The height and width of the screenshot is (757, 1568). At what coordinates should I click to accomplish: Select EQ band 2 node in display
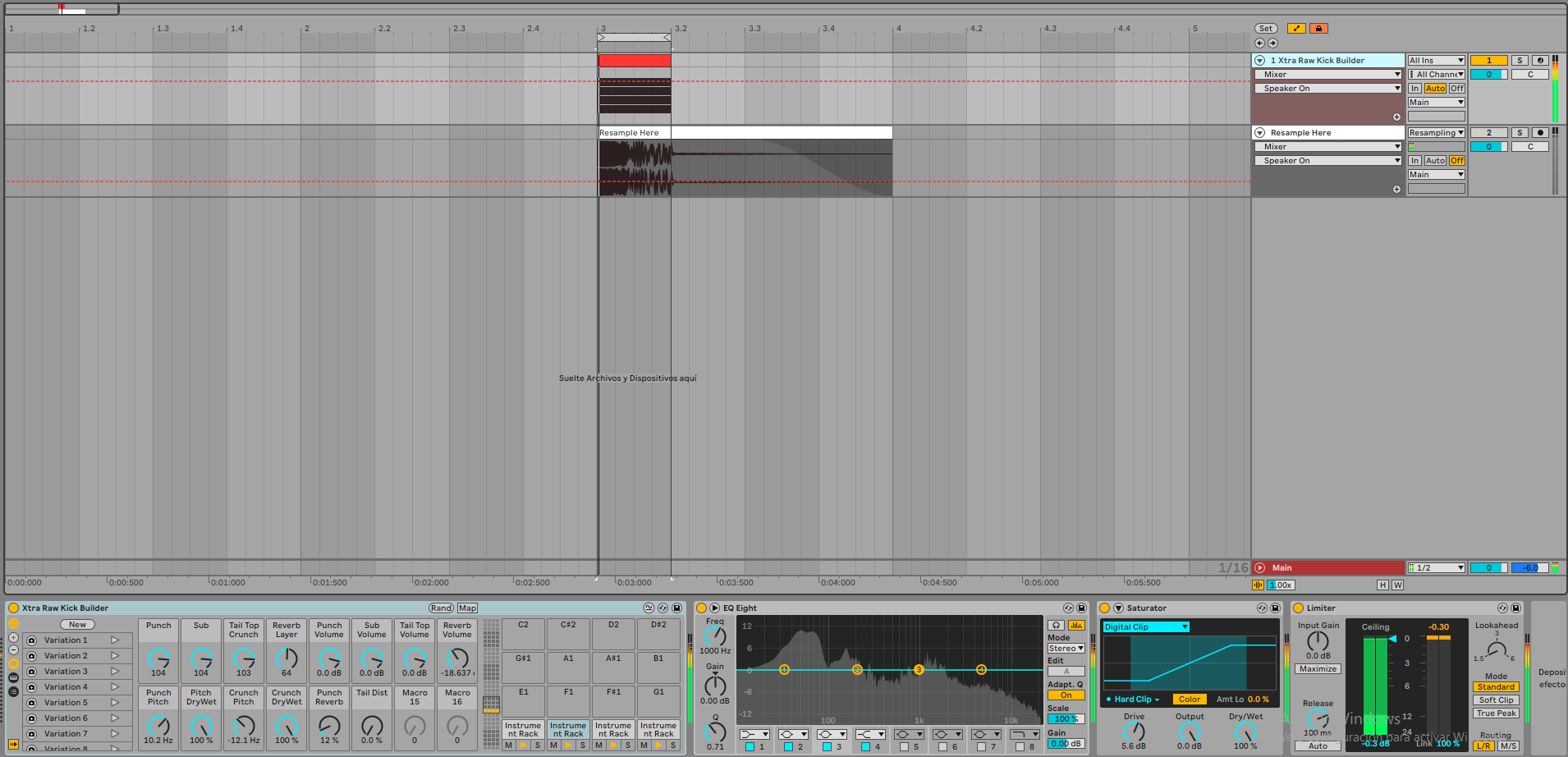857,670
